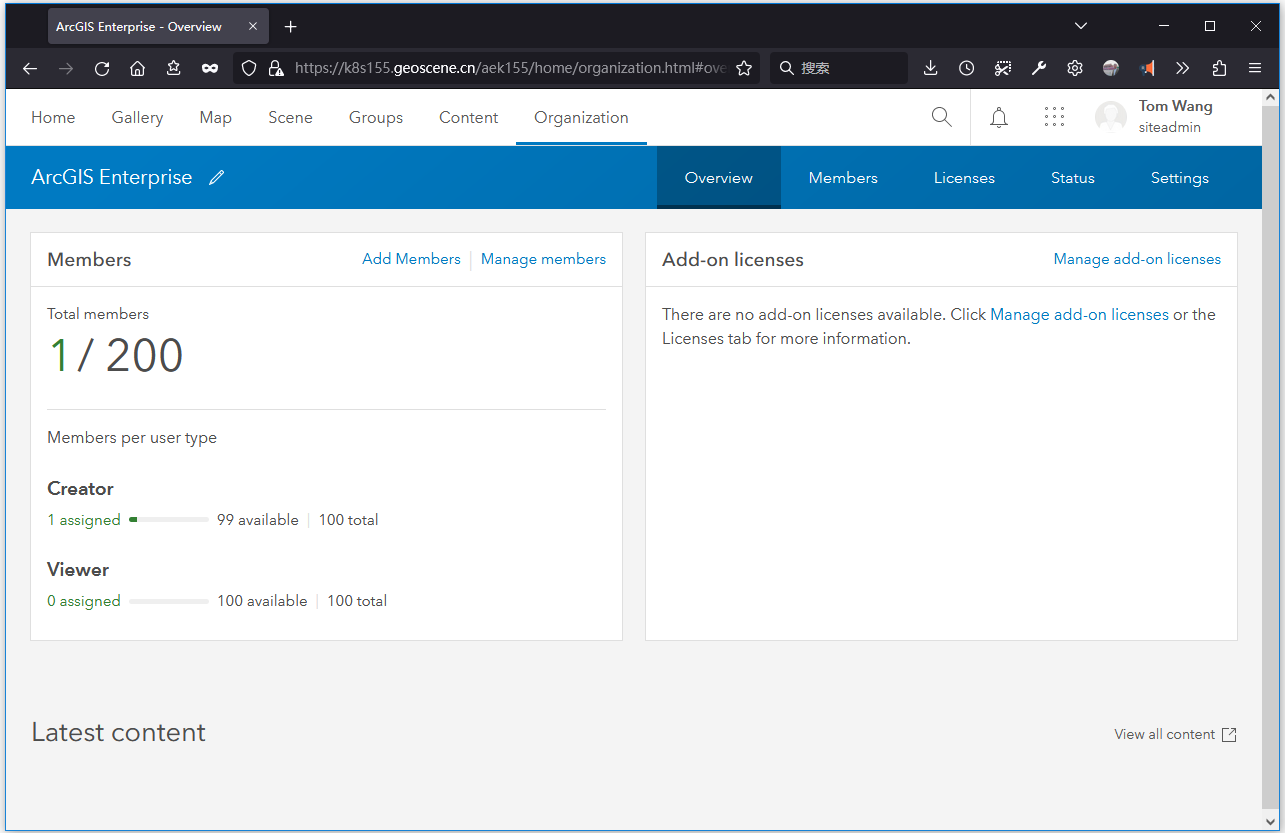This screenshot has height=833, width=1285.
Task: Open browser downloads arrow icon
Action: [x=930, y=68]
